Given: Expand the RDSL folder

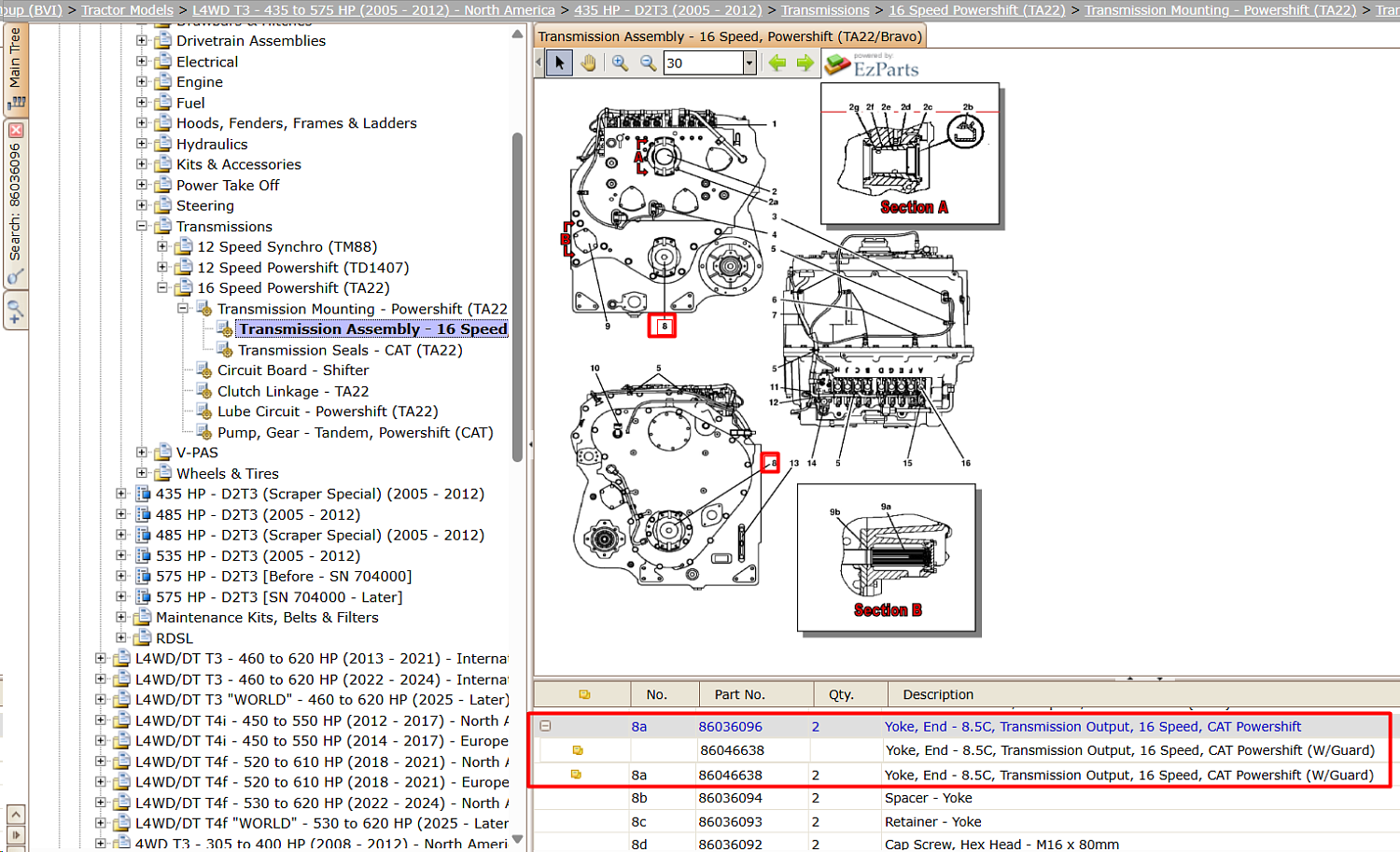Looking at the screenshot, I should click(121, 637).
